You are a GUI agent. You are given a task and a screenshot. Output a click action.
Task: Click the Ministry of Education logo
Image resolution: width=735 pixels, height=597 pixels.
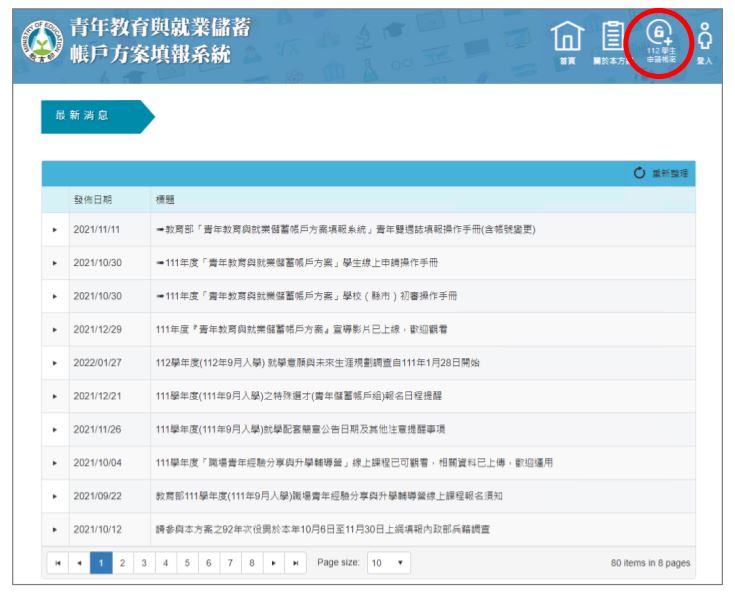(x=42, y=41)
